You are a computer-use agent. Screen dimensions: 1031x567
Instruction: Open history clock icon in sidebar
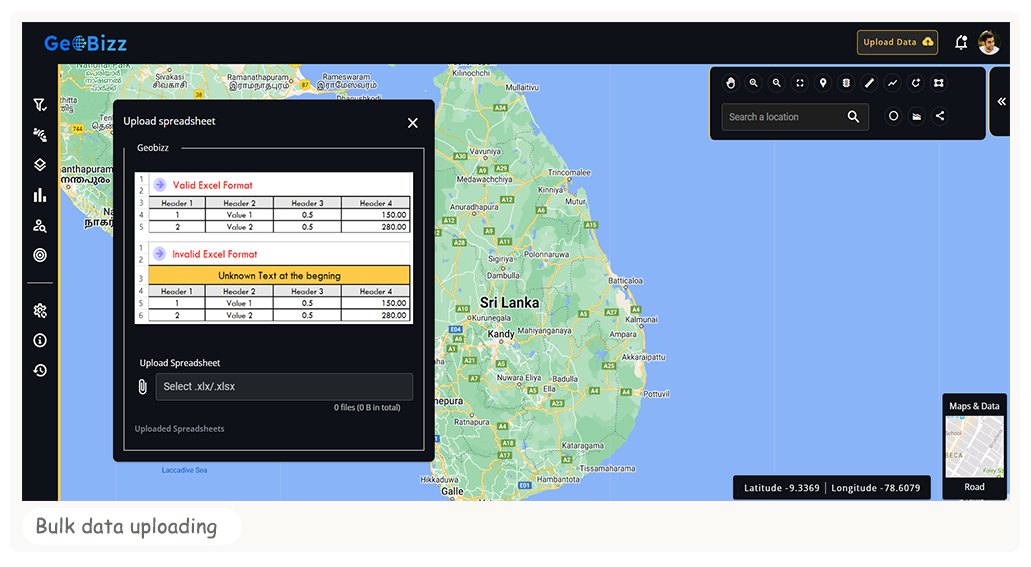pyautogui.click(x=40, y=370)
